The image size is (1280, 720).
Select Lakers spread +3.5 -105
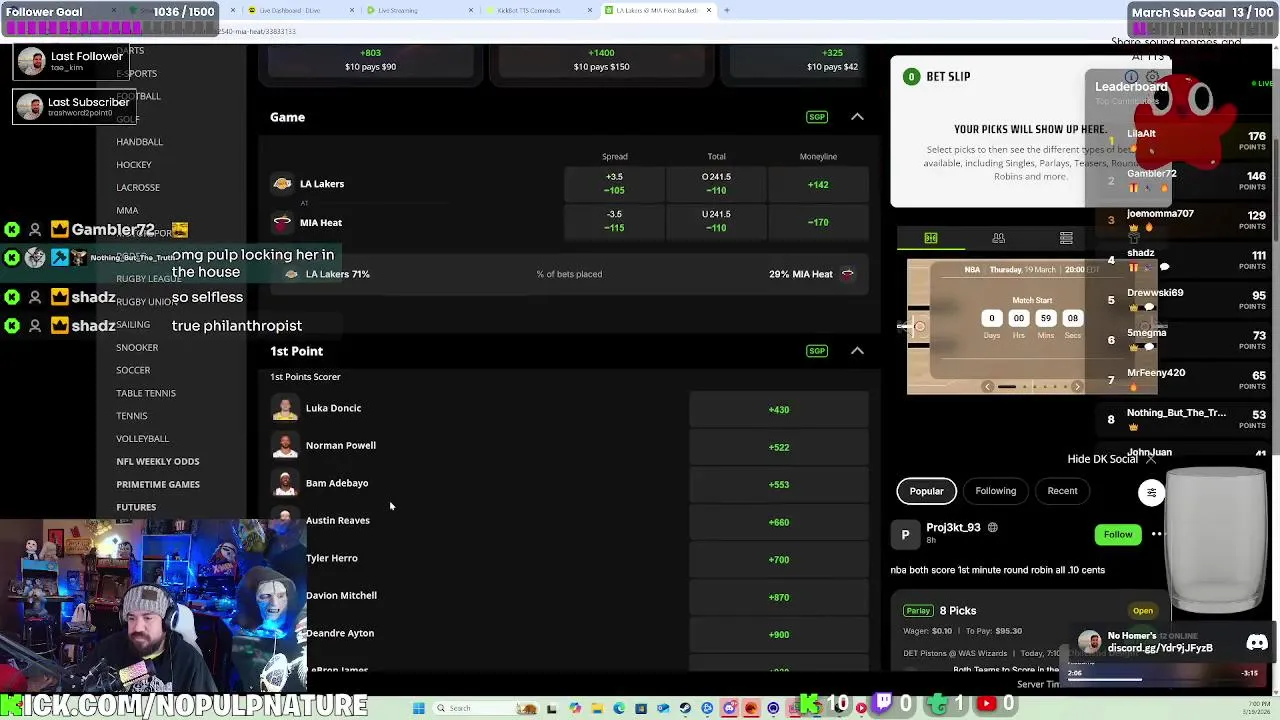coord(614,184)
